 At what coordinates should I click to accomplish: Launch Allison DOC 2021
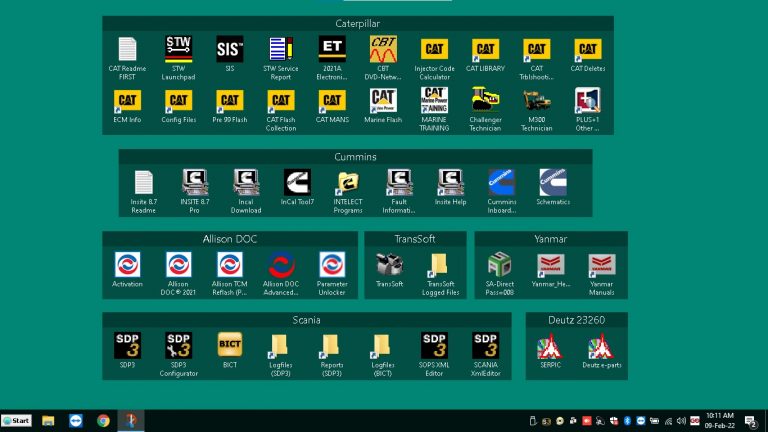pos(178,265)
